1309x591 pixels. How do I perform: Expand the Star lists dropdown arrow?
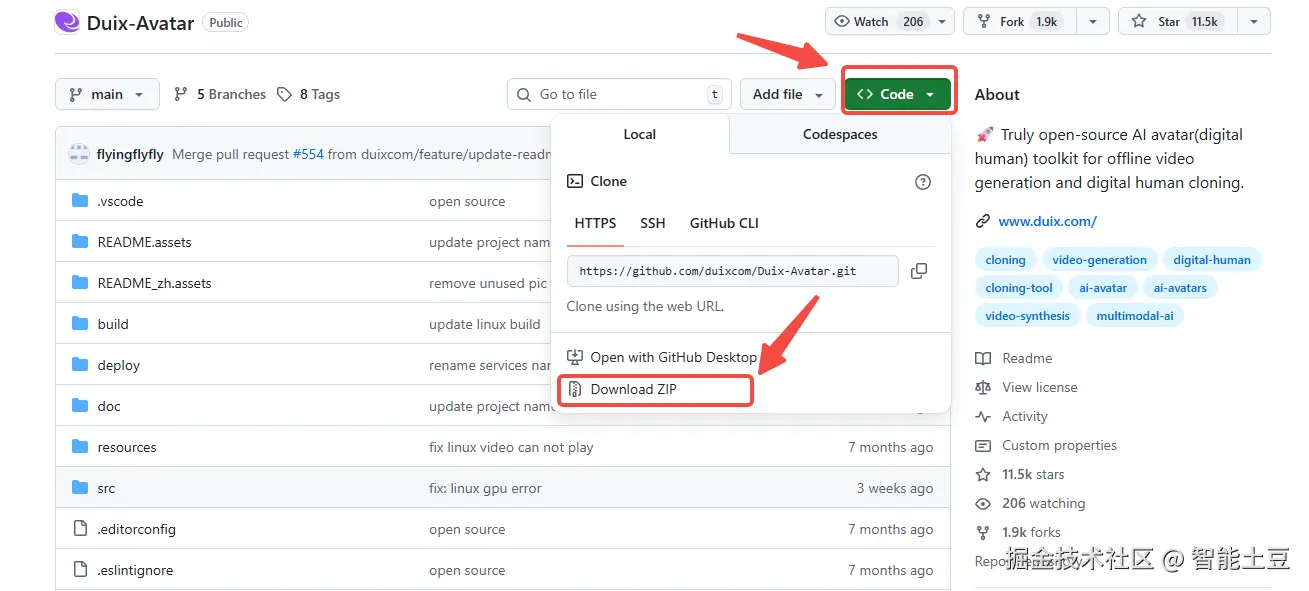coord(1254,21)
